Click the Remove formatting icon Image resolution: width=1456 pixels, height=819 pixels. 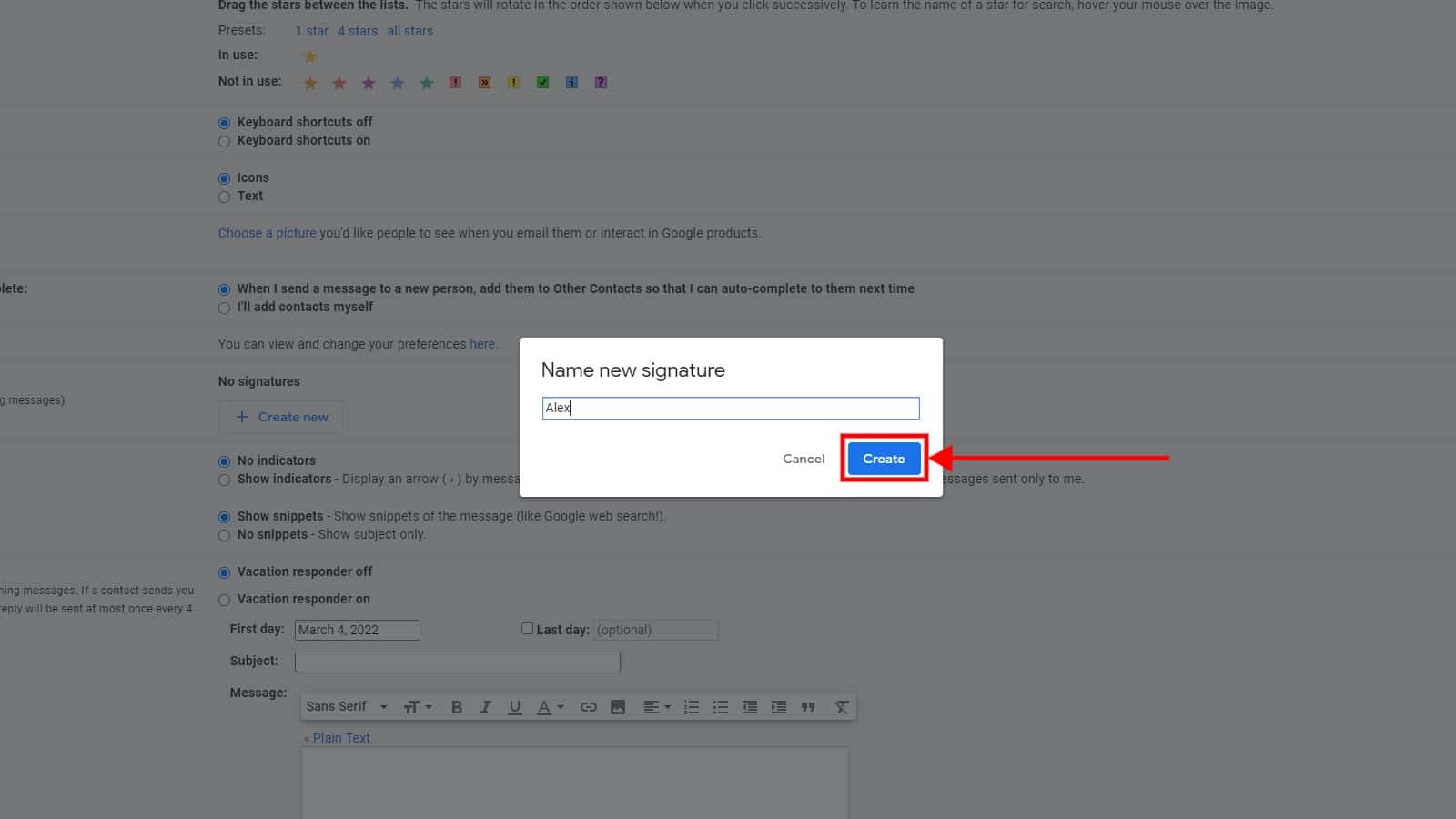pos(842,706)
